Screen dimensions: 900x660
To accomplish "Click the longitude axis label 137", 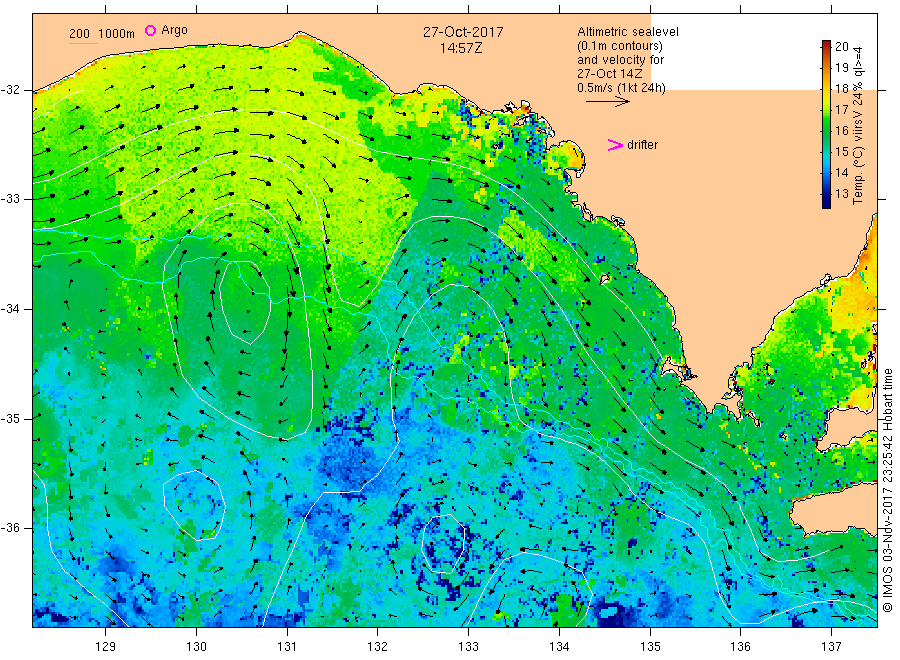I will click(x=831, y=647).
